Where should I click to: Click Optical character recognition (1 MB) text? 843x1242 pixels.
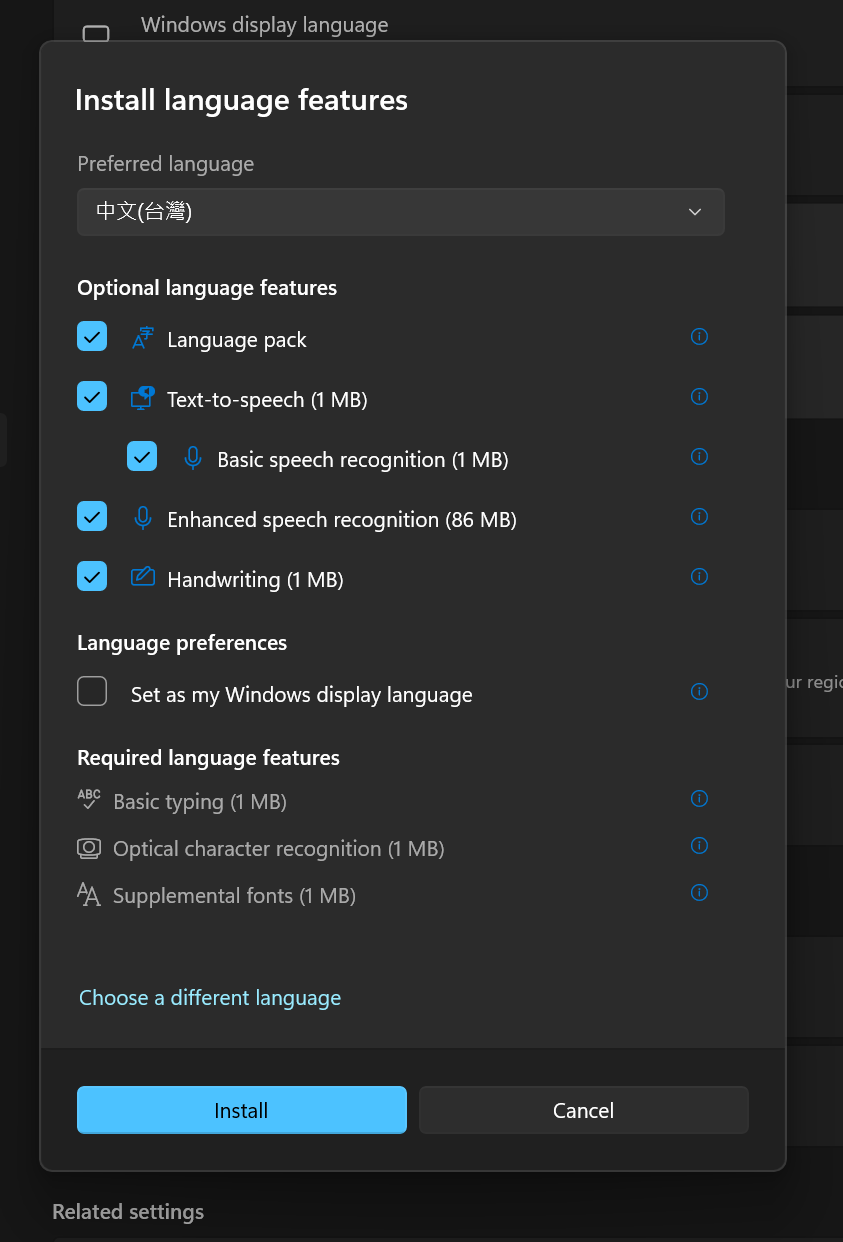point(279,849)
